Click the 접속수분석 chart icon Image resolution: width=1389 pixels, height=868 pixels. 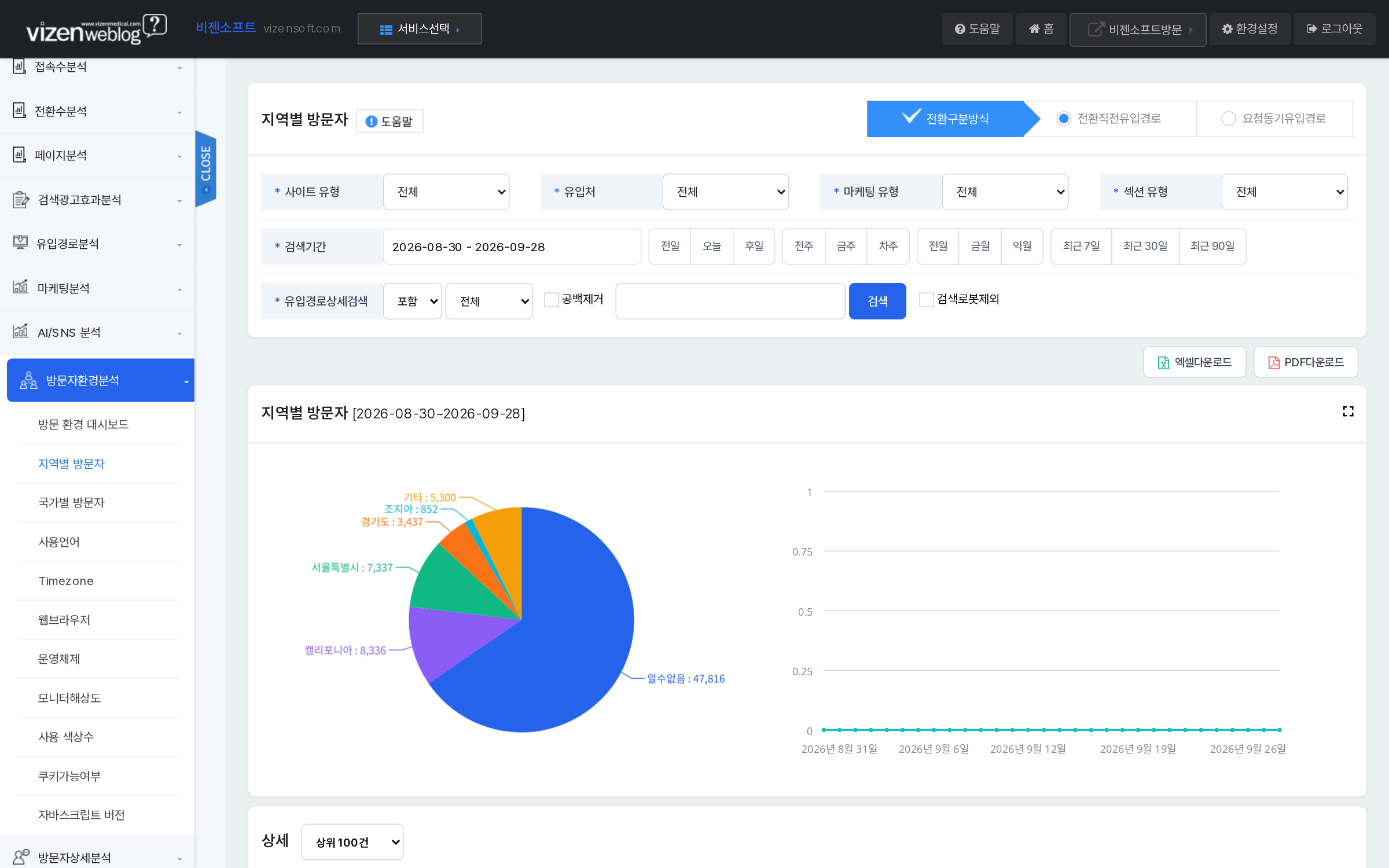(x=19, y=67)
